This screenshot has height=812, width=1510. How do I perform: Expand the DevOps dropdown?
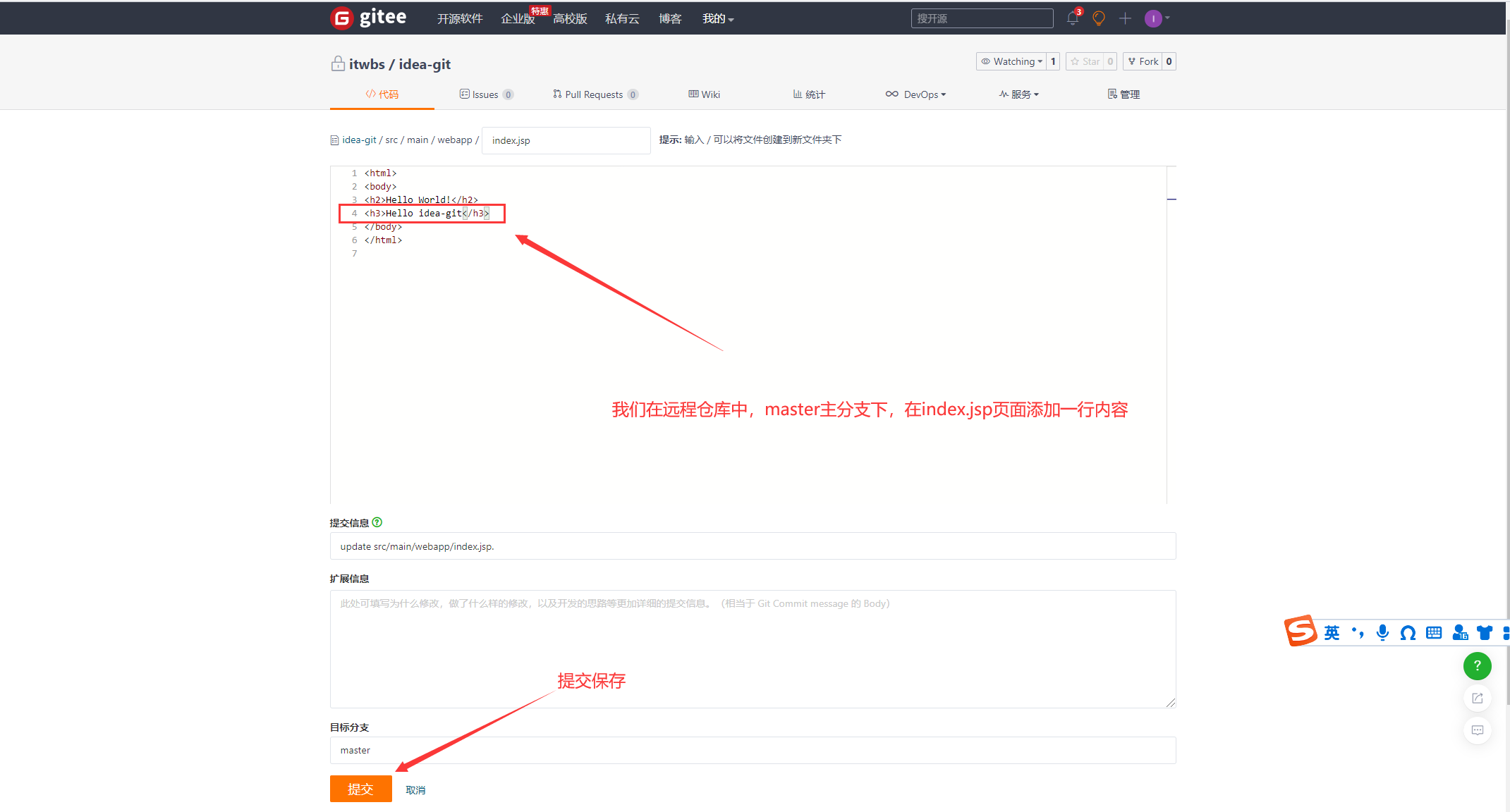[916, 94]
